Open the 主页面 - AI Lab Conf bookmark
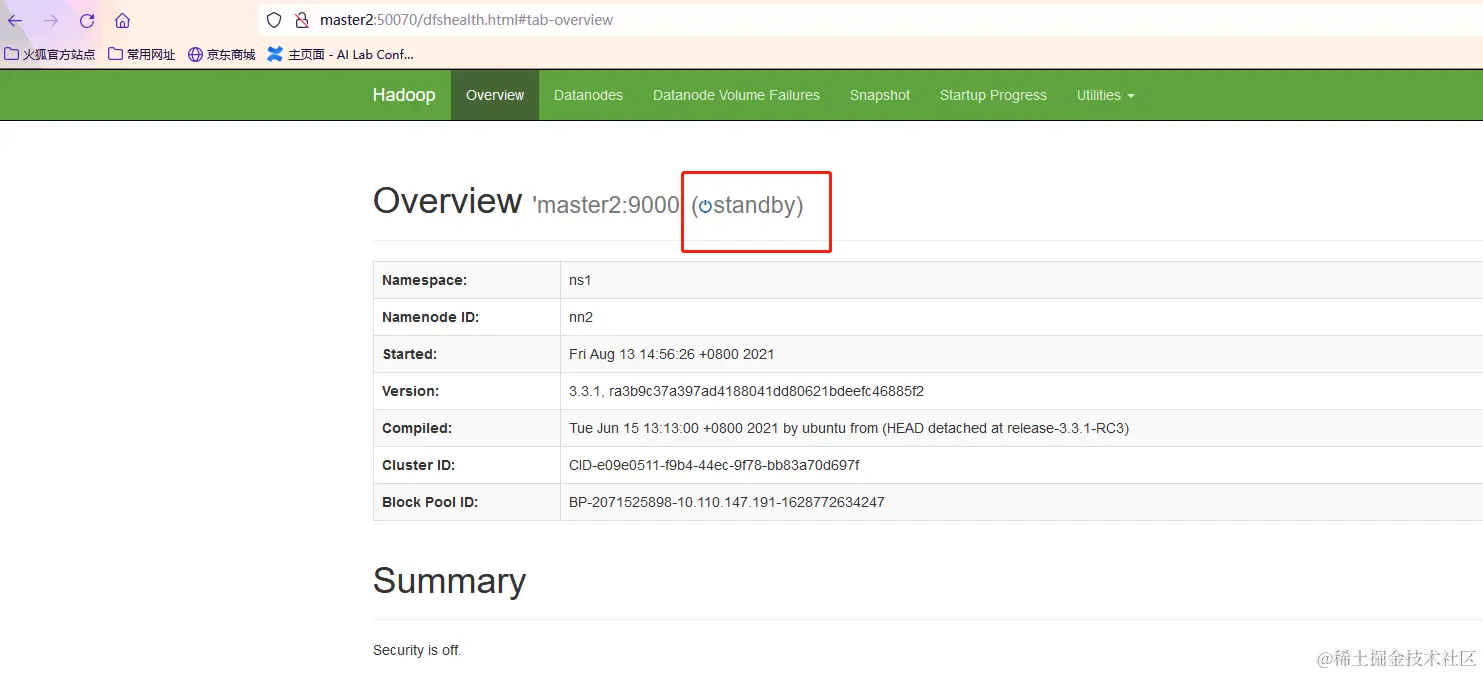 [340, 54]
